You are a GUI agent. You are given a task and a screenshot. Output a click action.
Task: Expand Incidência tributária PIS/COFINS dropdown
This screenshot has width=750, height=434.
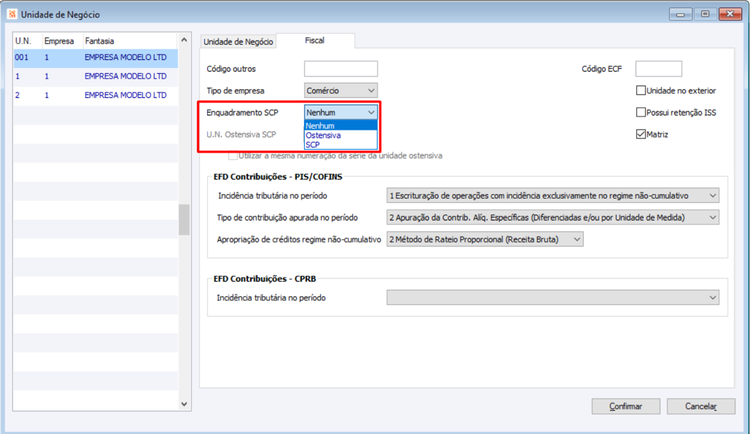coord(552,196)
